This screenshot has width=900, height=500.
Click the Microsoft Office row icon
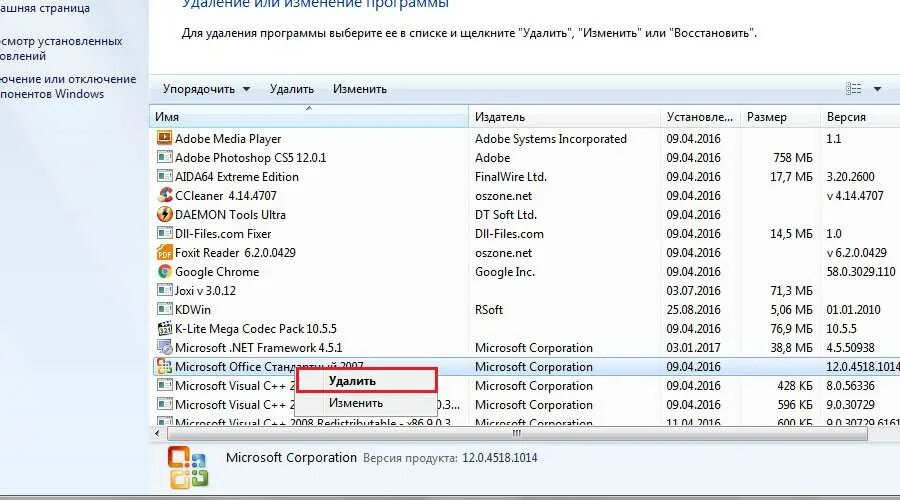pyautogui.click(x=164, y=366)
